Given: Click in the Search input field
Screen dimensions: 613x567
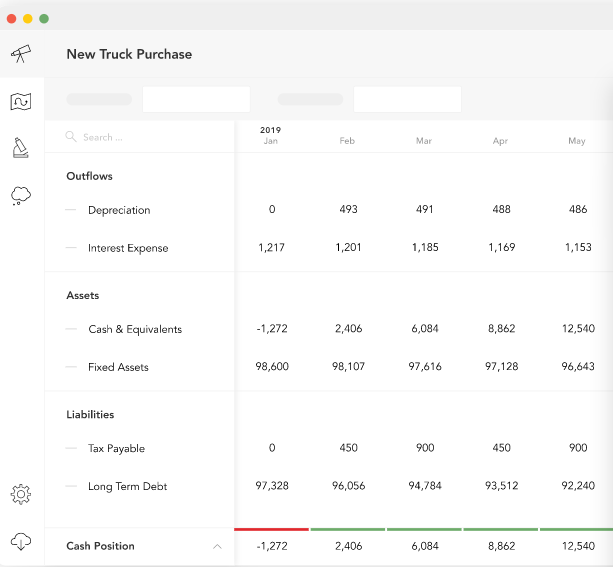Looking at the screenshot, I should tap(140, 137).
